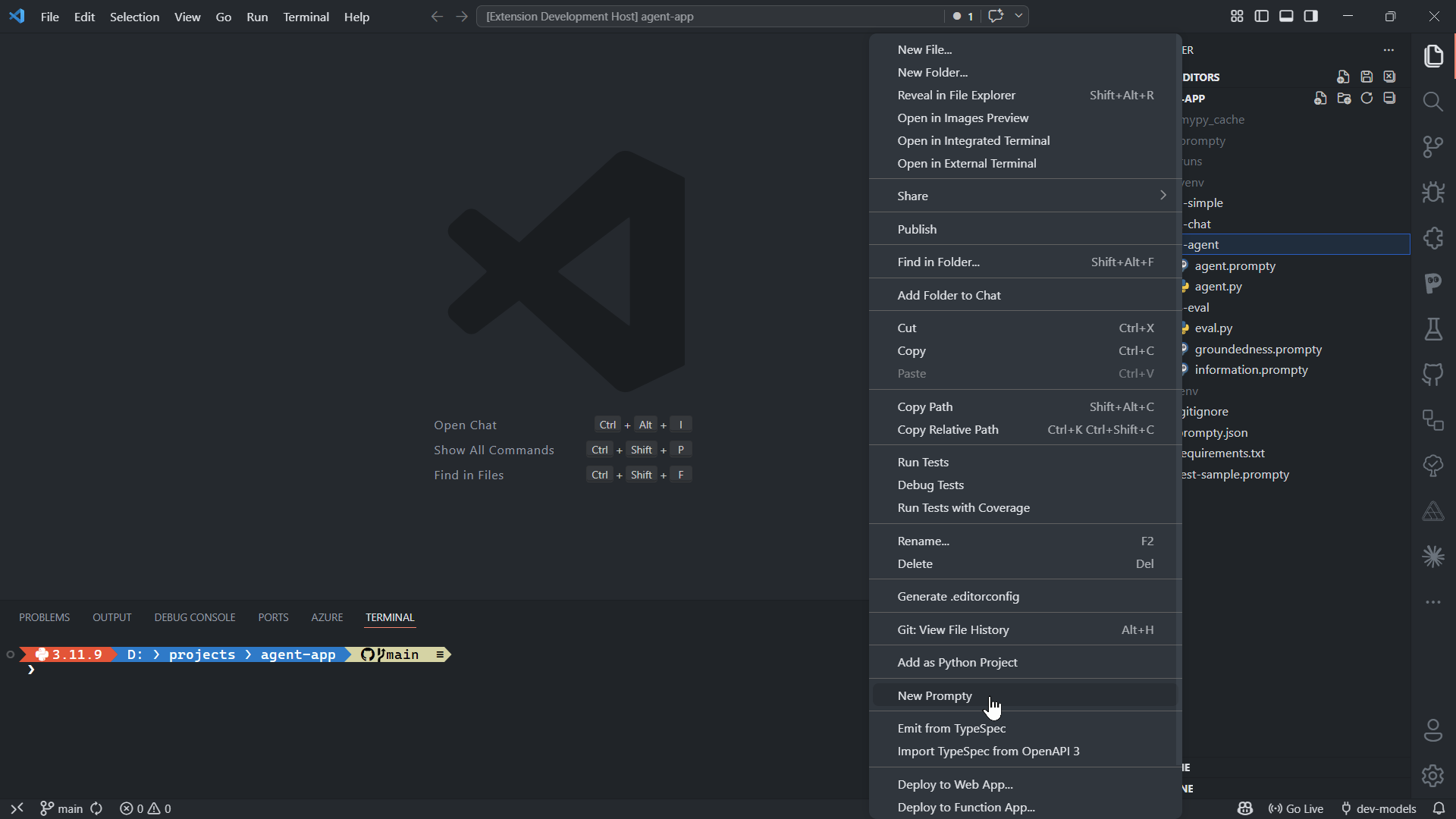1456x819 pixels.
Task: Open the Prompty panel from the activity bar
Action: (x=1433, y=283)
